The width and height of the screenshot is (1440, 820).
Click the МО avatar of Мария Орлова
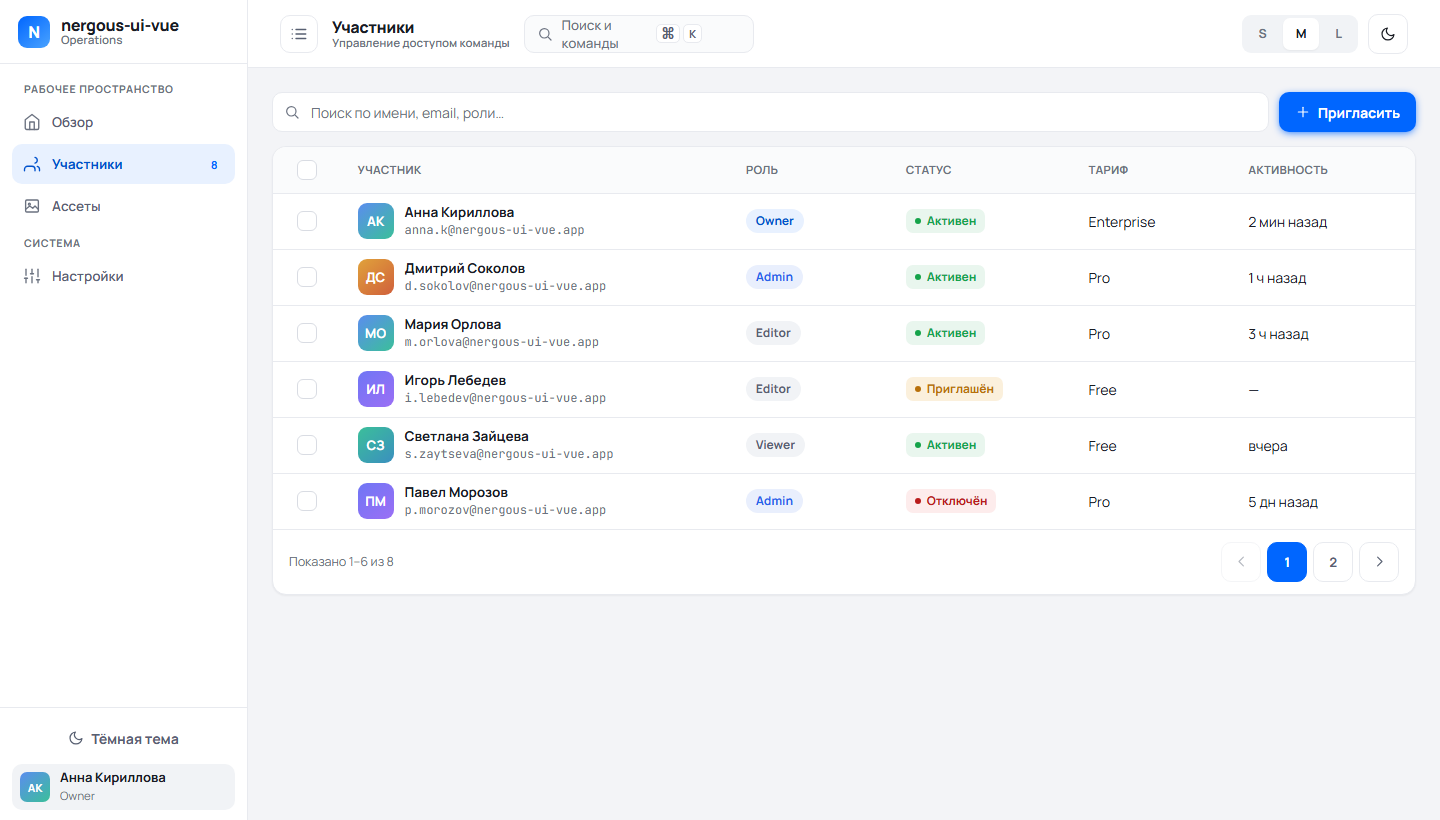pos(376,333)
